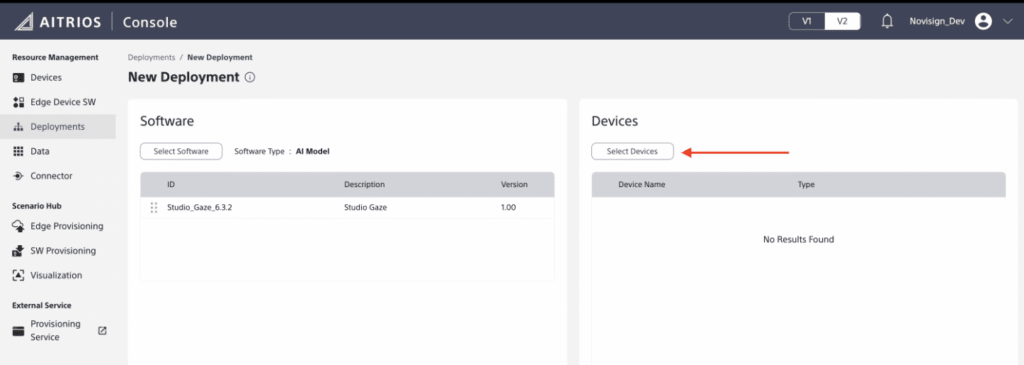Click the Deployments sidebar icon

click(18, 127)
